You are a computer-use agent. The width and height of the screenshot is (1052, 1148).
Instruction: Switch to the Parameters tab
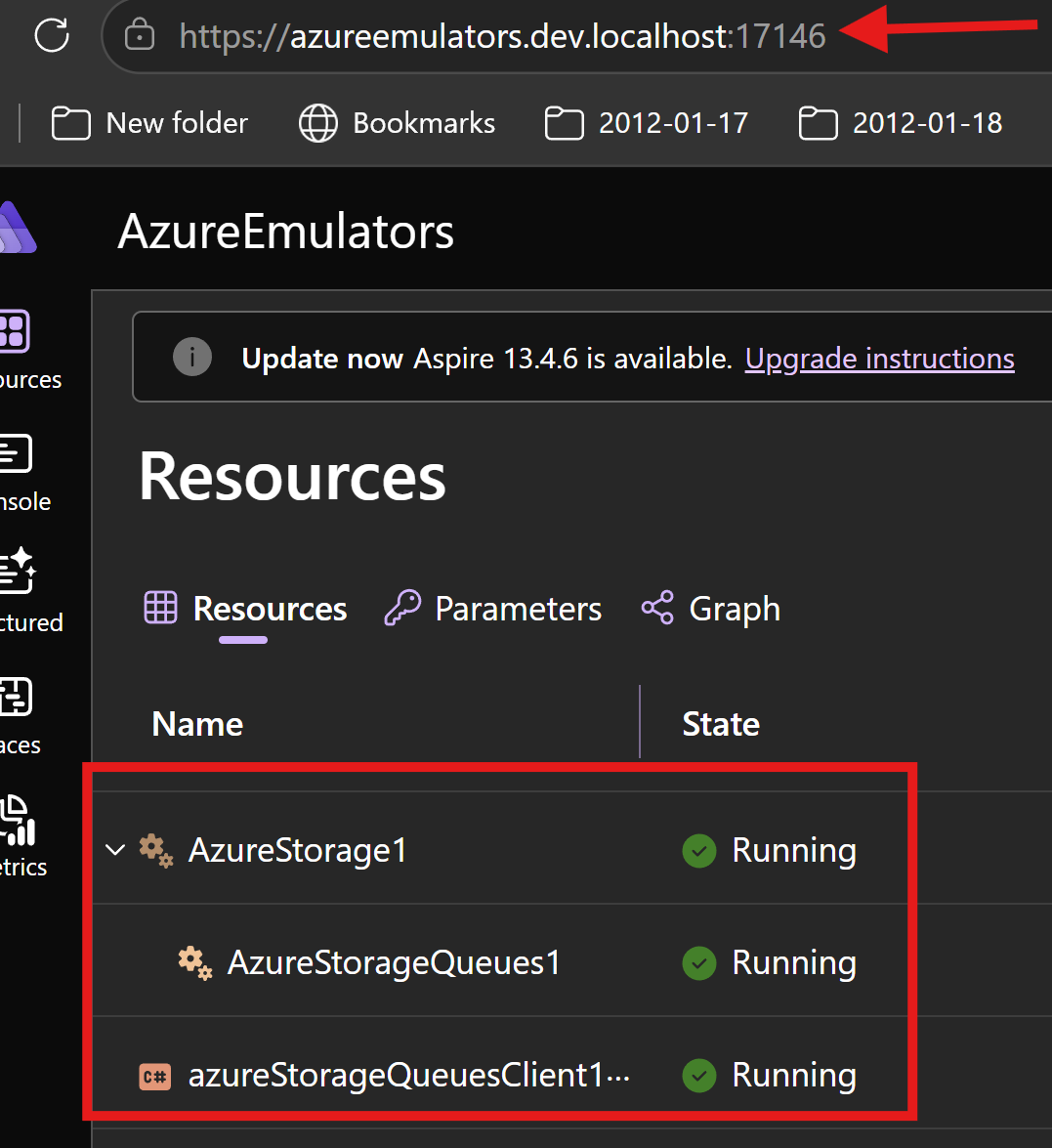click(x=492, y=609)
